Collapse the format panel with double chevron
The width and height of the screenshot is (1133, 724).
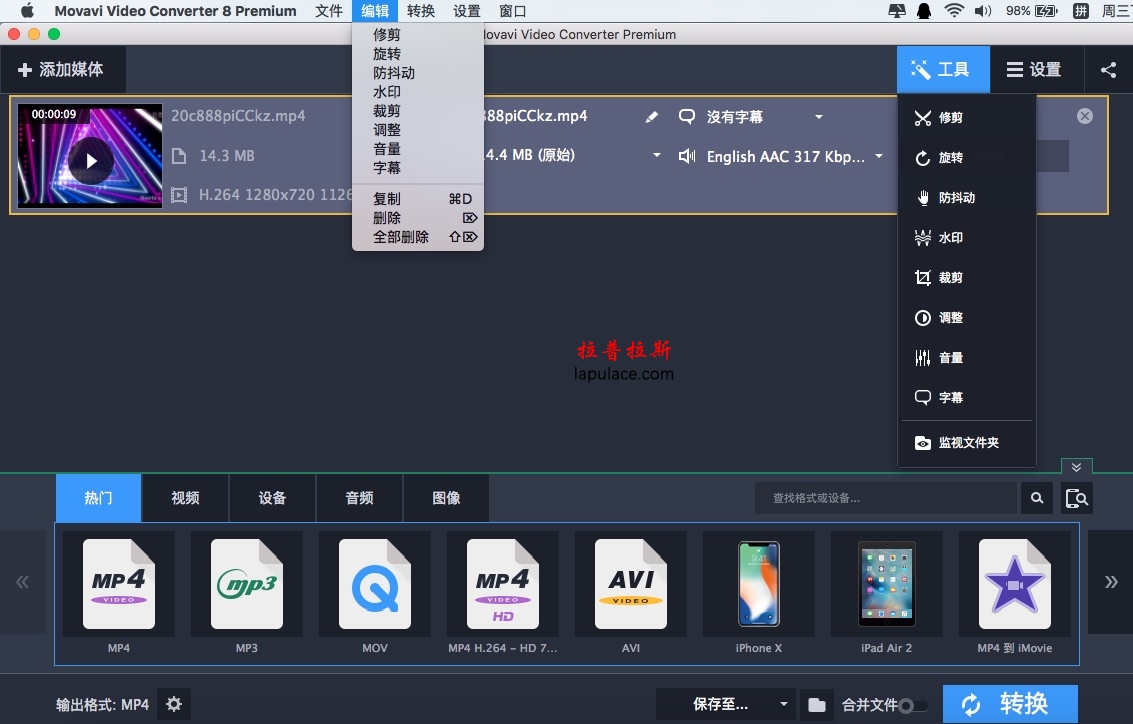pyautogui.click(x=1076, y=467)
